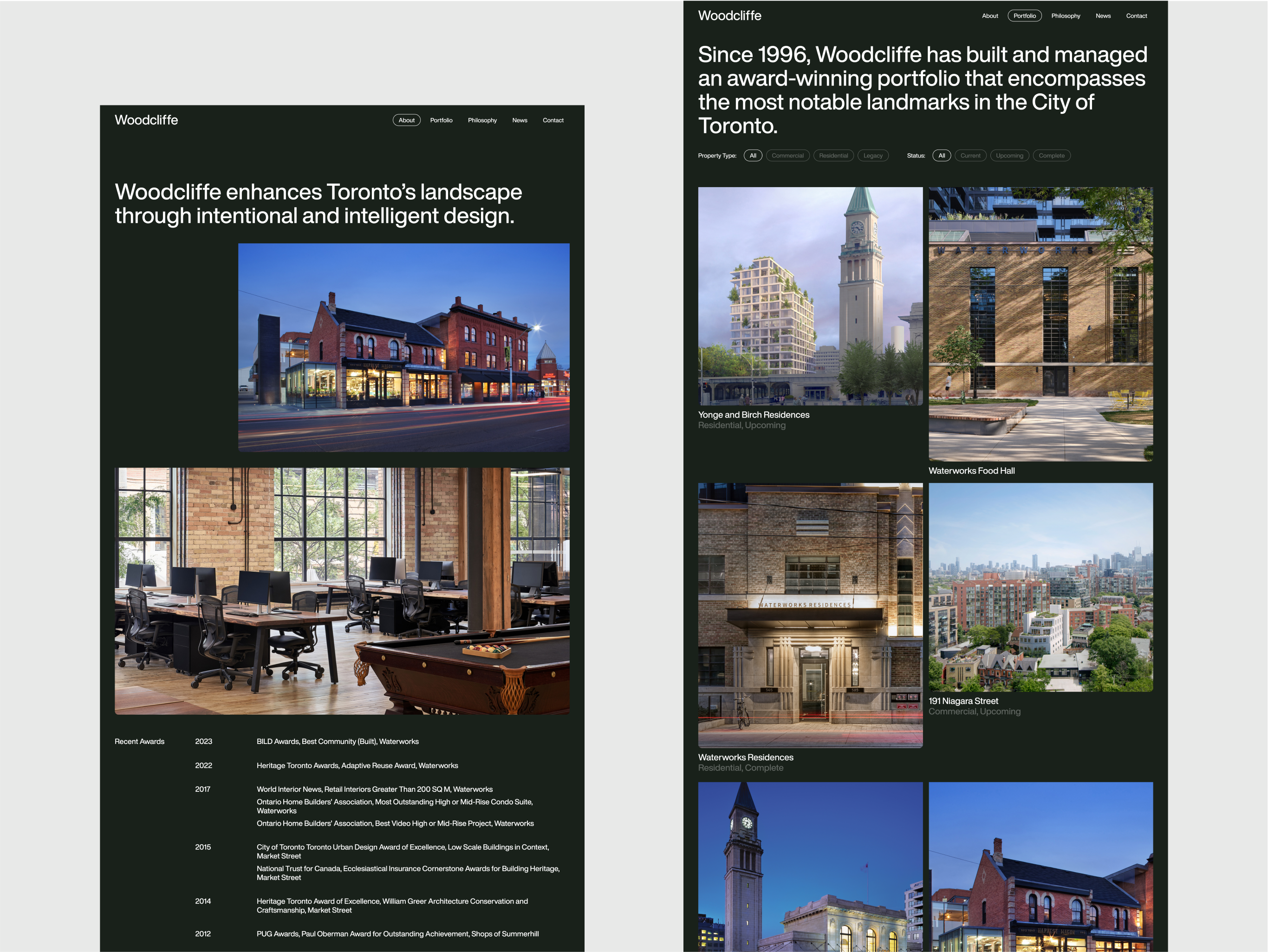Open the 191 Niagara Street aerial photo
This screenshot has width=1268, height=952.
coord(1040,587)
